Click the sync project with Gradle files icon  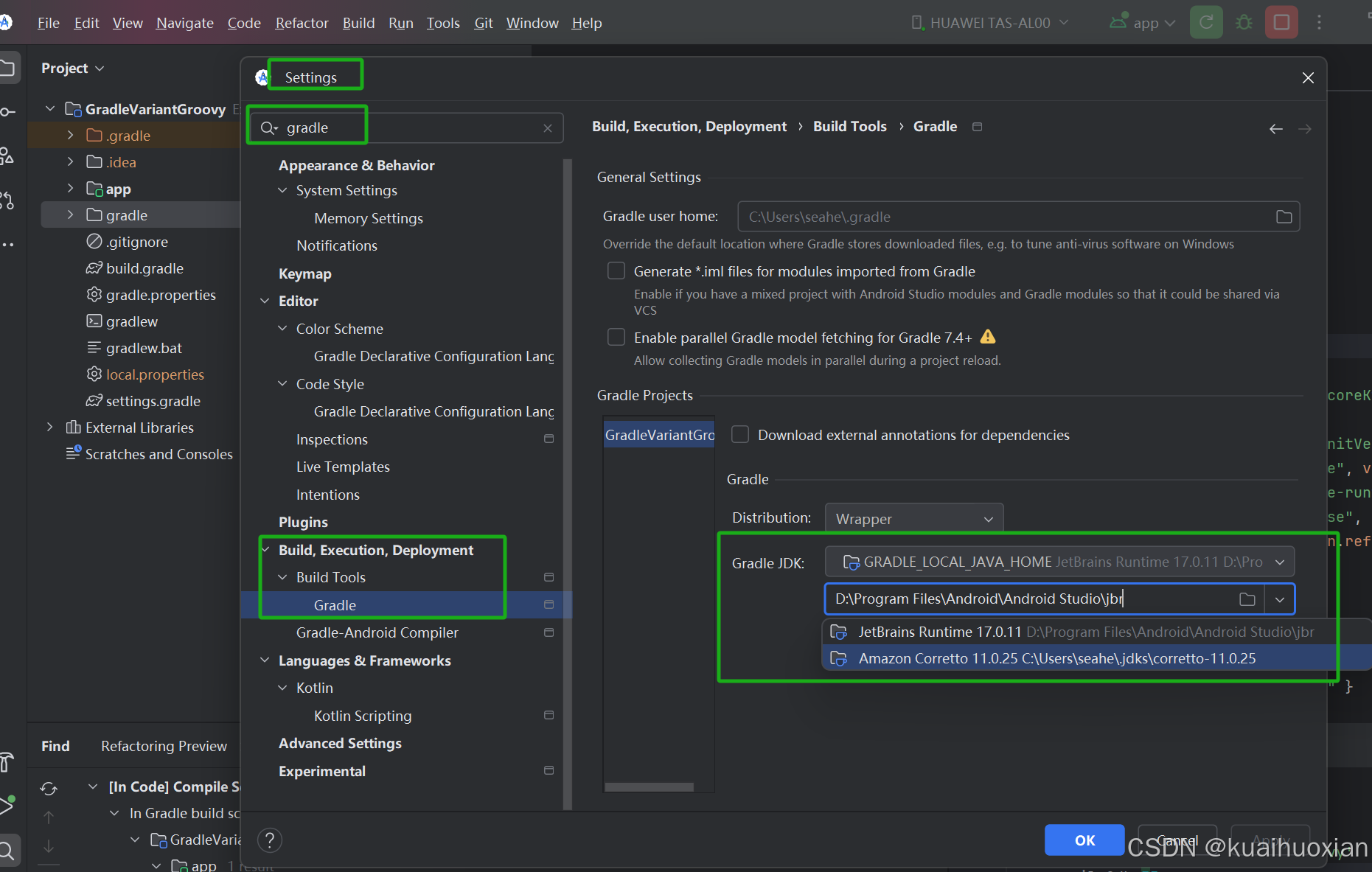pos(1206,22)
